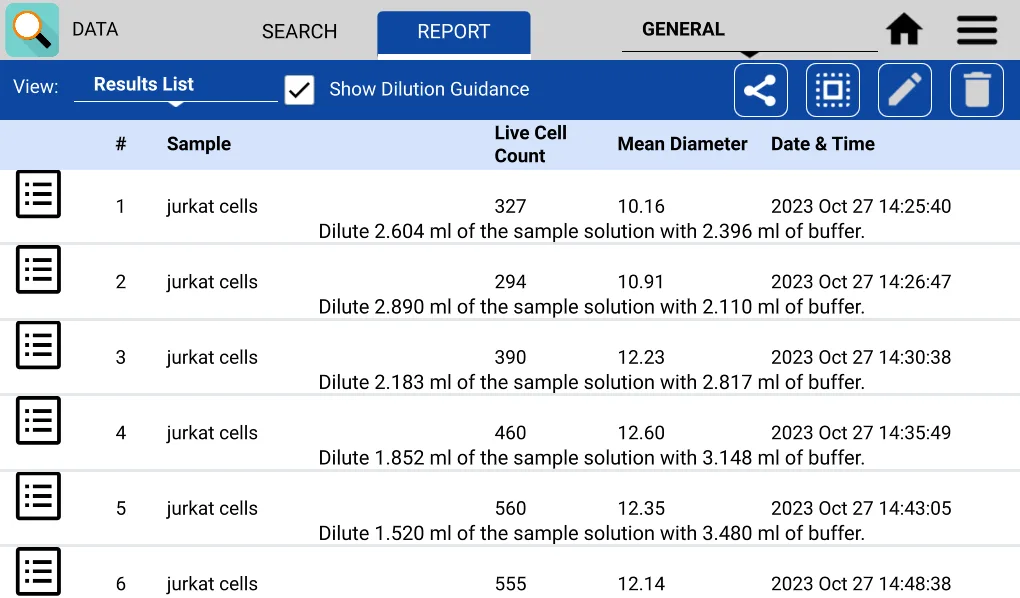
Task: Open the Share results icon
Action: point(760,89)
